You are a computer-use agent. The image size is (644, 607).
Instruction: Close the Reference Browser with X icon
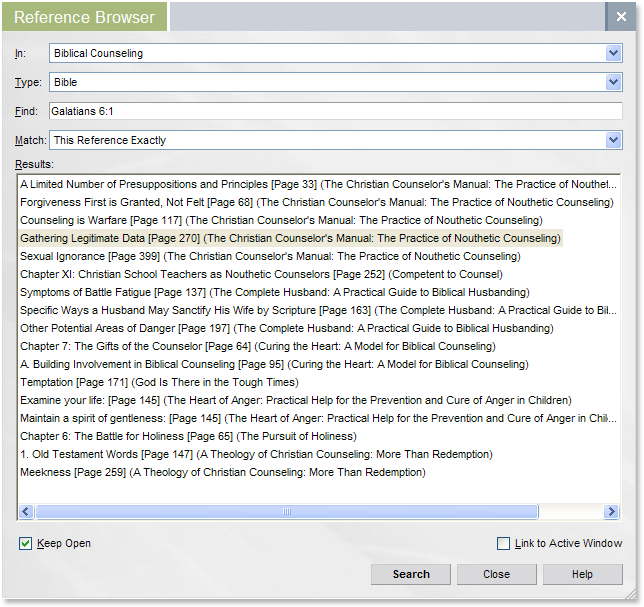click(620, 17)
